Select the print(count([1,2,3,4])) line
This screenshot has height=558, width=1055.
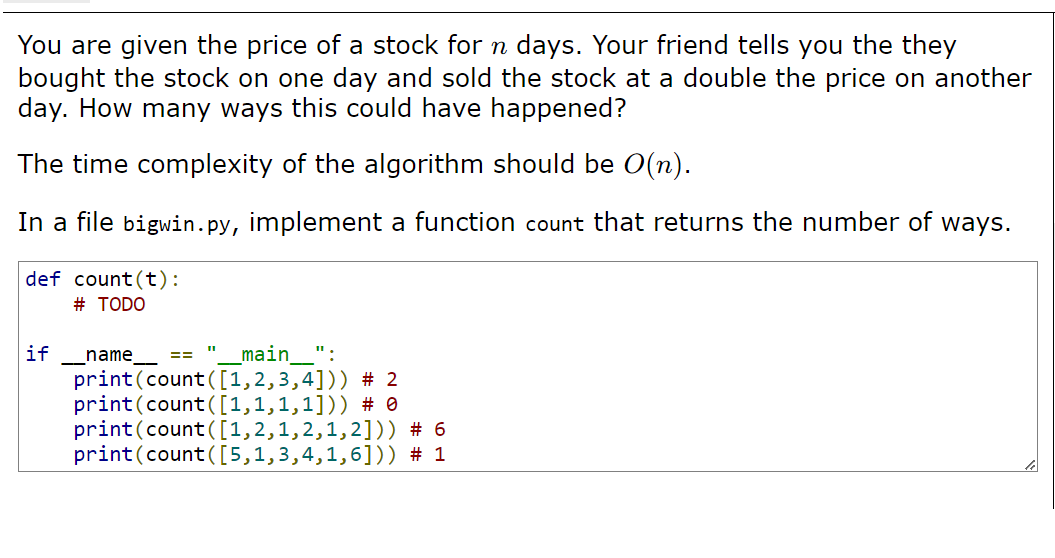tap(235, 380)
